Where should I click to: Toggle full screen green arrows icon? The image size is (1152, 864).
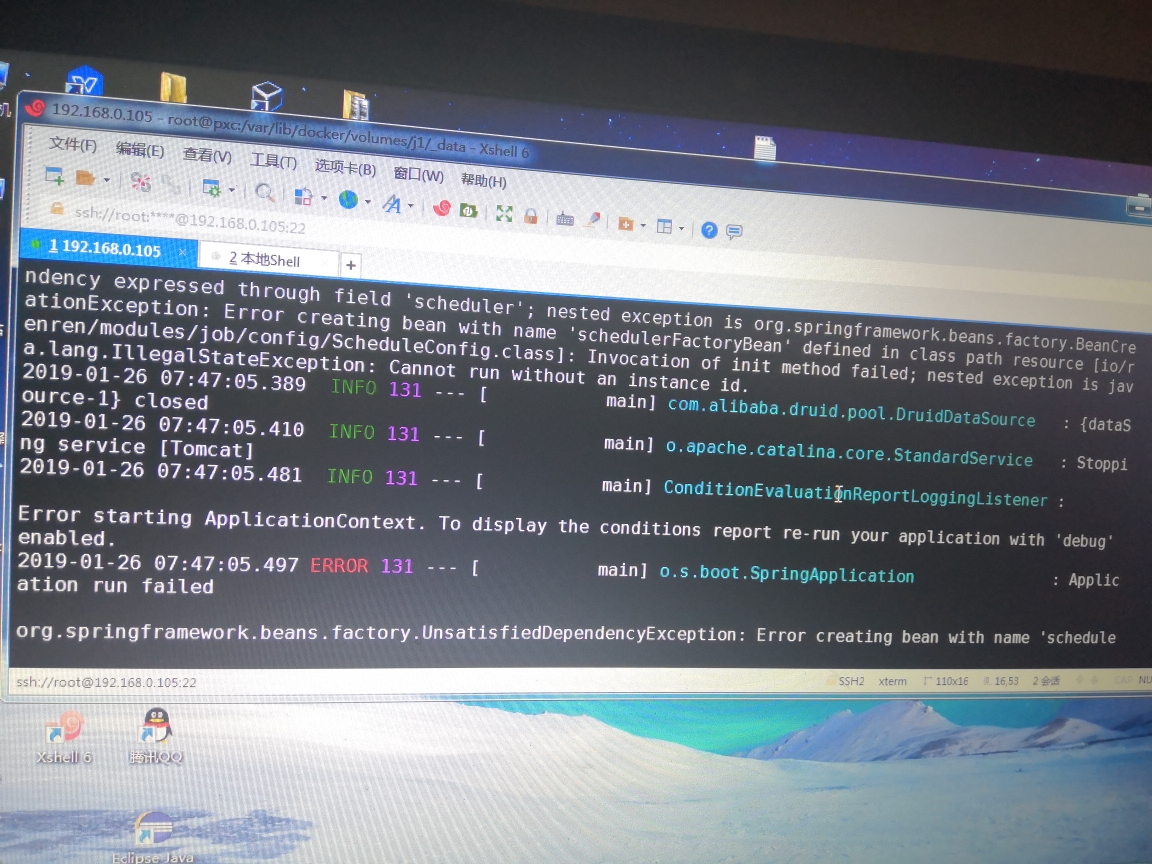[x=504, y=214]
